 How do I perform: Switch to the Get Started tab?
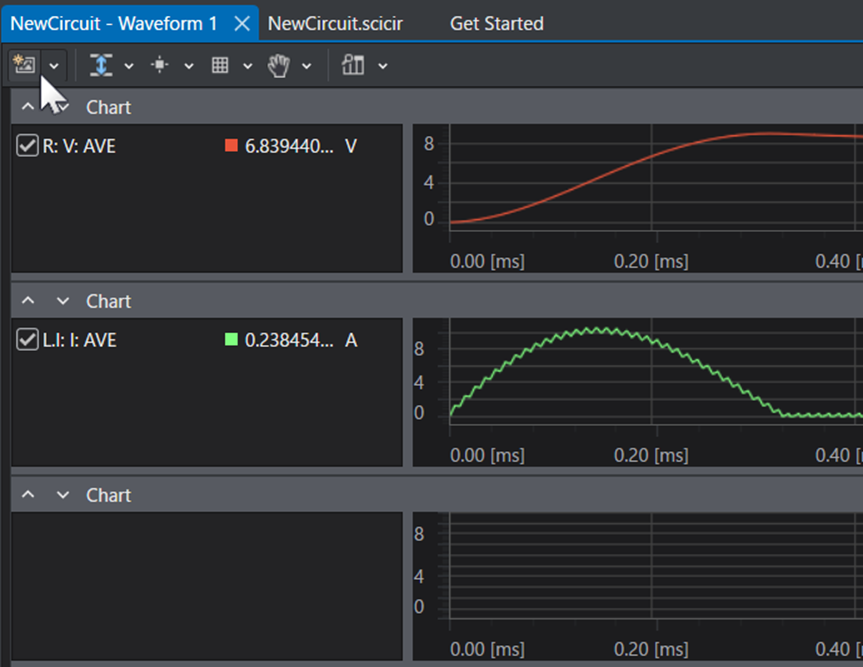click(496, 24)
